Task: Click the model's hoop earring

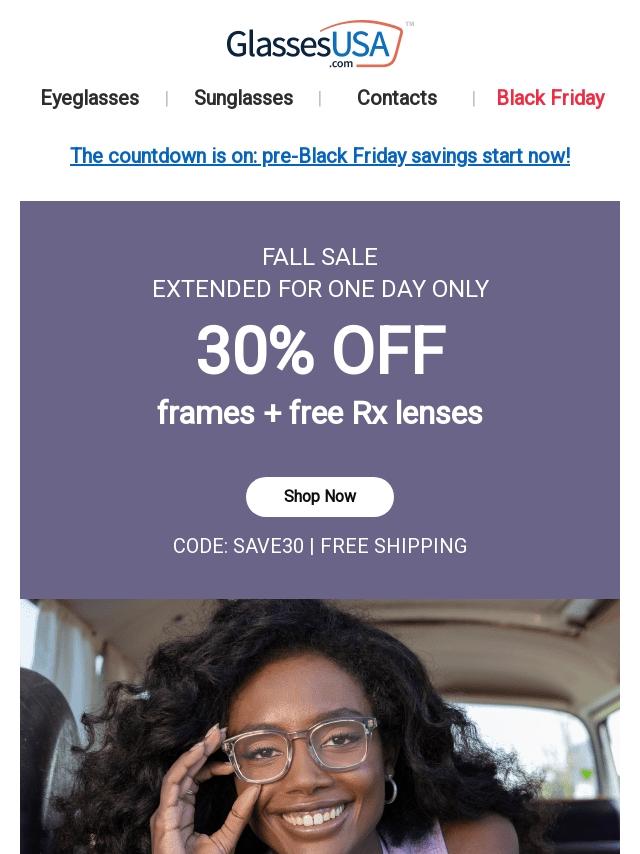Action: (390, 789)
